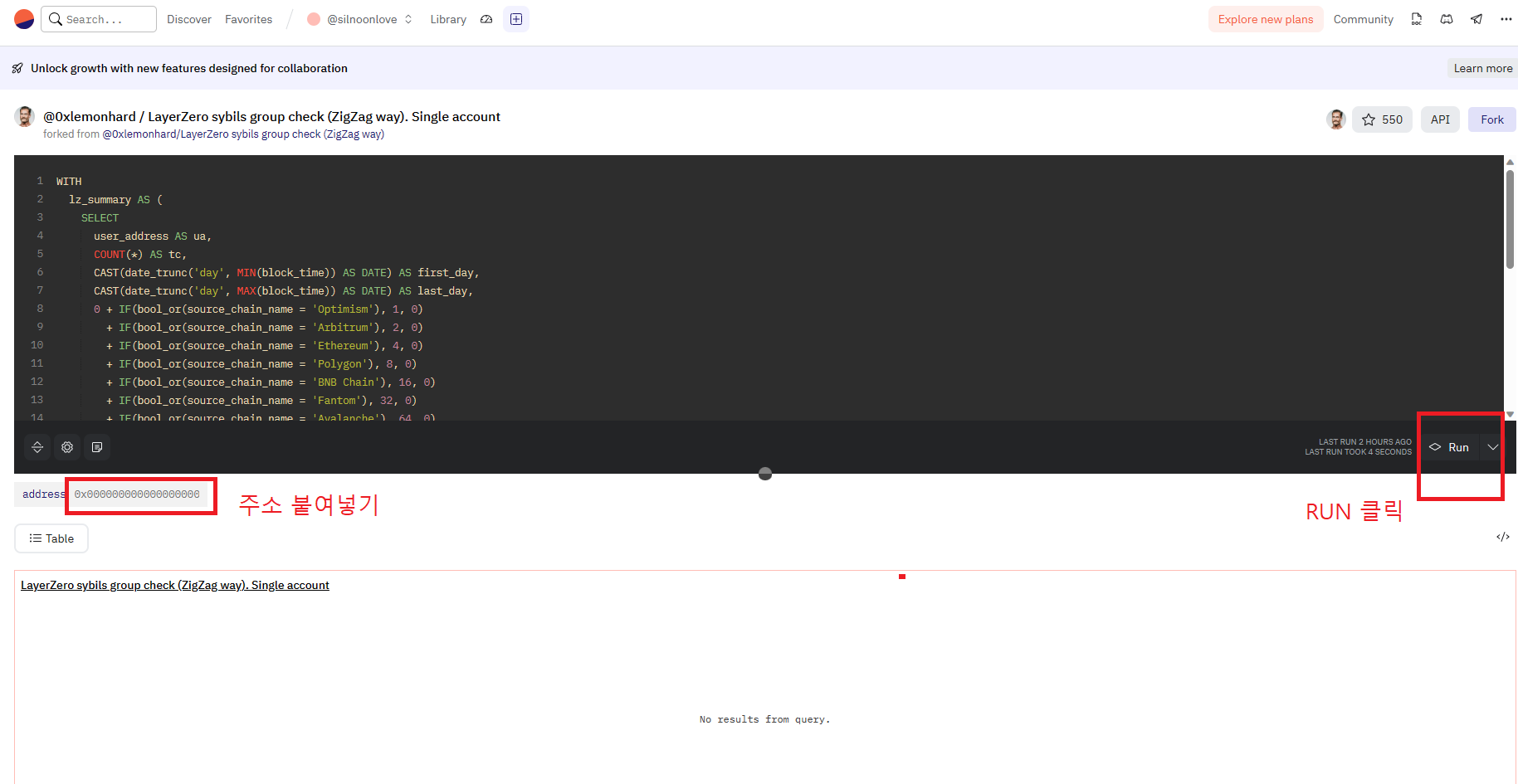Click the 'LAST RUN 2 HOURS AGO' status text

coord(1364,442)
